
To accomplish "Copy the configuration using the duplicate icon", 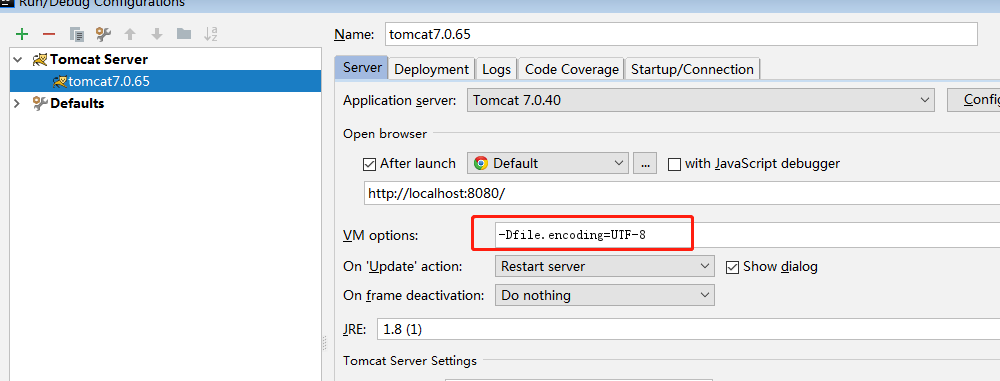I will coord(77,34).
